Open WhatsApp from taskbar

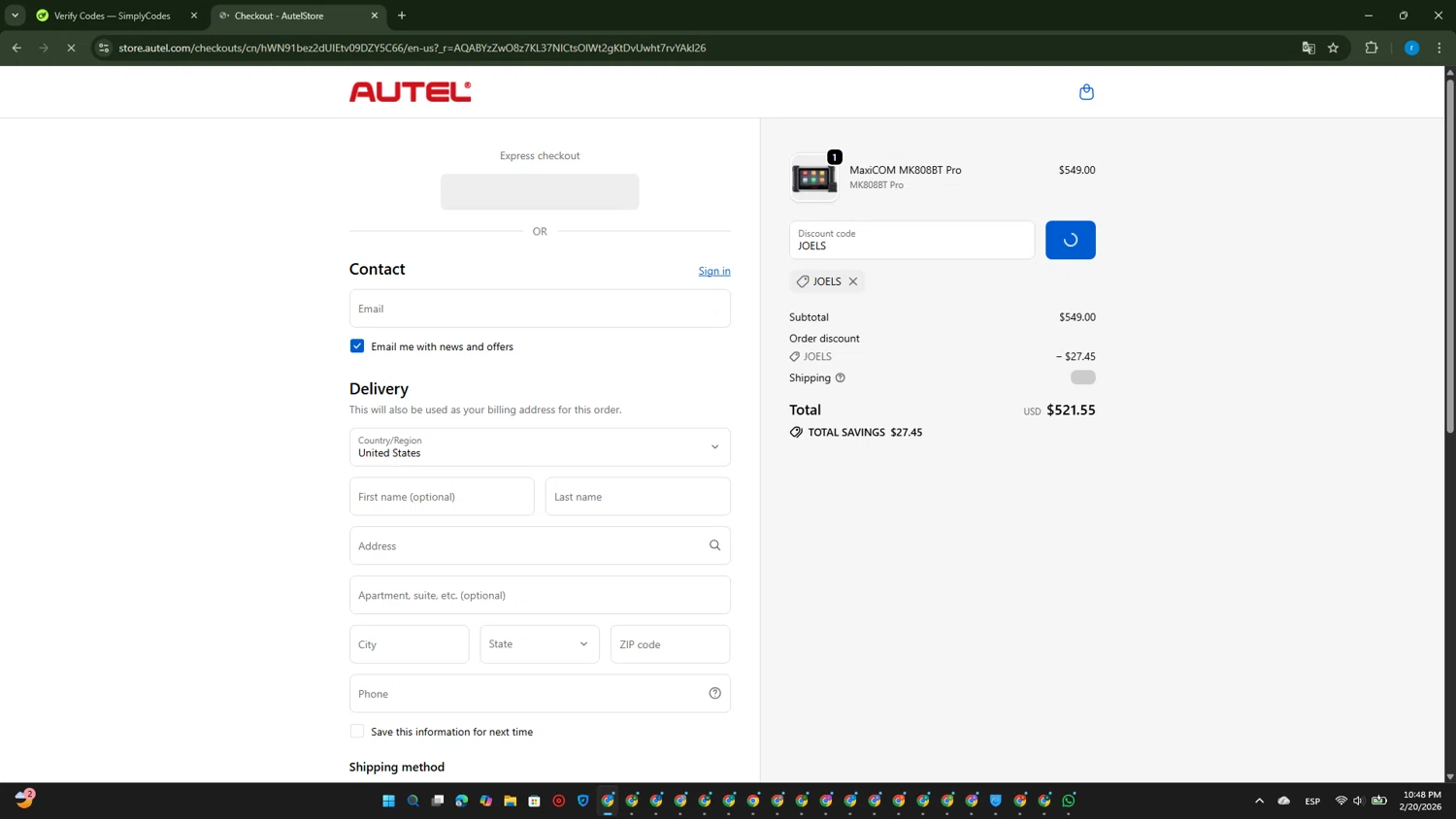[1069, 801]
